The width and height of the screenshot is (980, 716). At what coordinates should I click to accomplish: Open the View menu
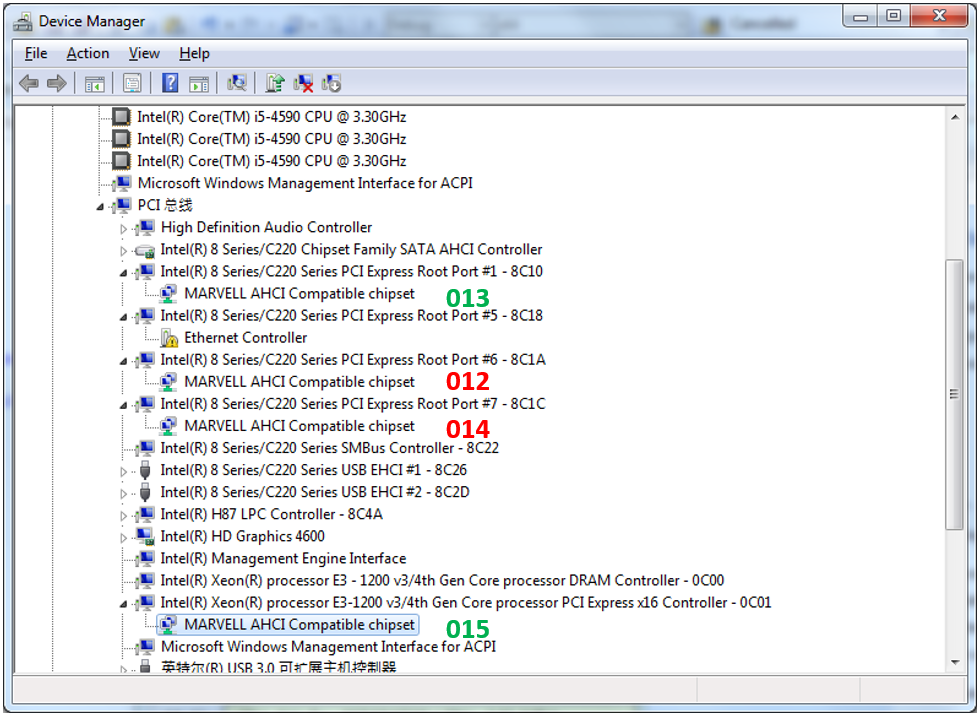click(144, 54)
